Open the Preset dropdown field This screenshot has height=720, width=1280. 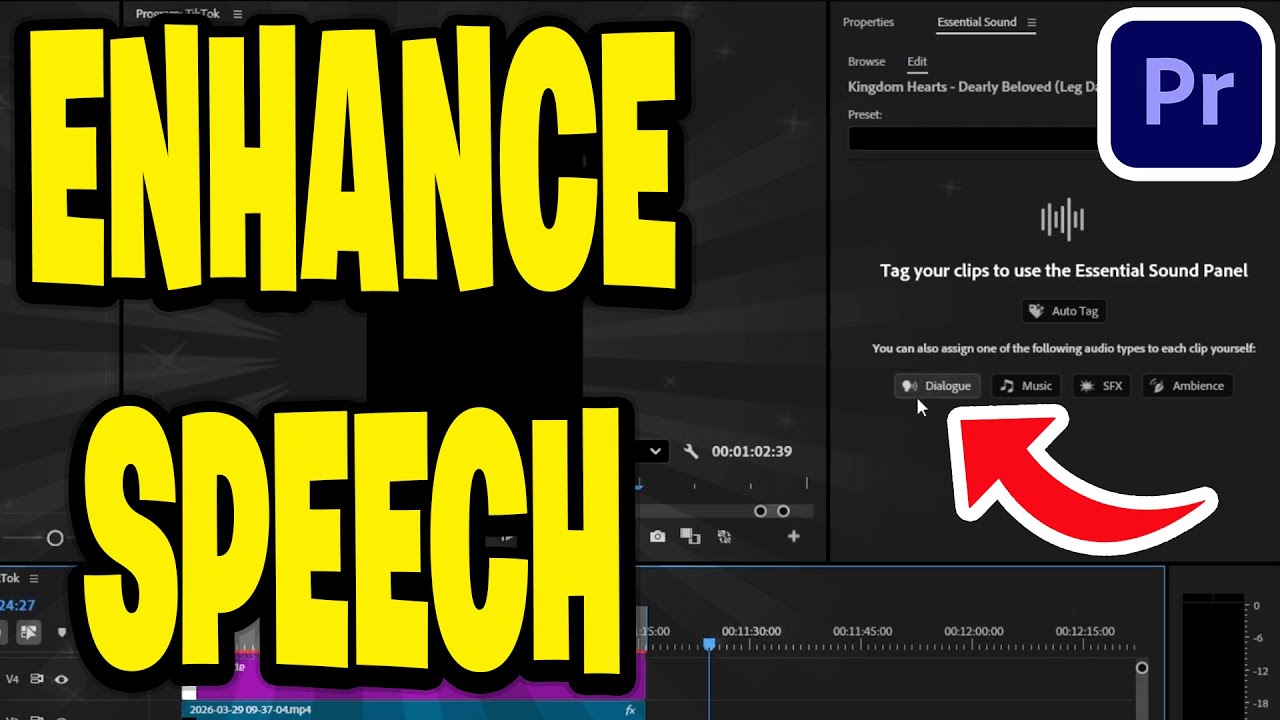(x=972, y=139)
